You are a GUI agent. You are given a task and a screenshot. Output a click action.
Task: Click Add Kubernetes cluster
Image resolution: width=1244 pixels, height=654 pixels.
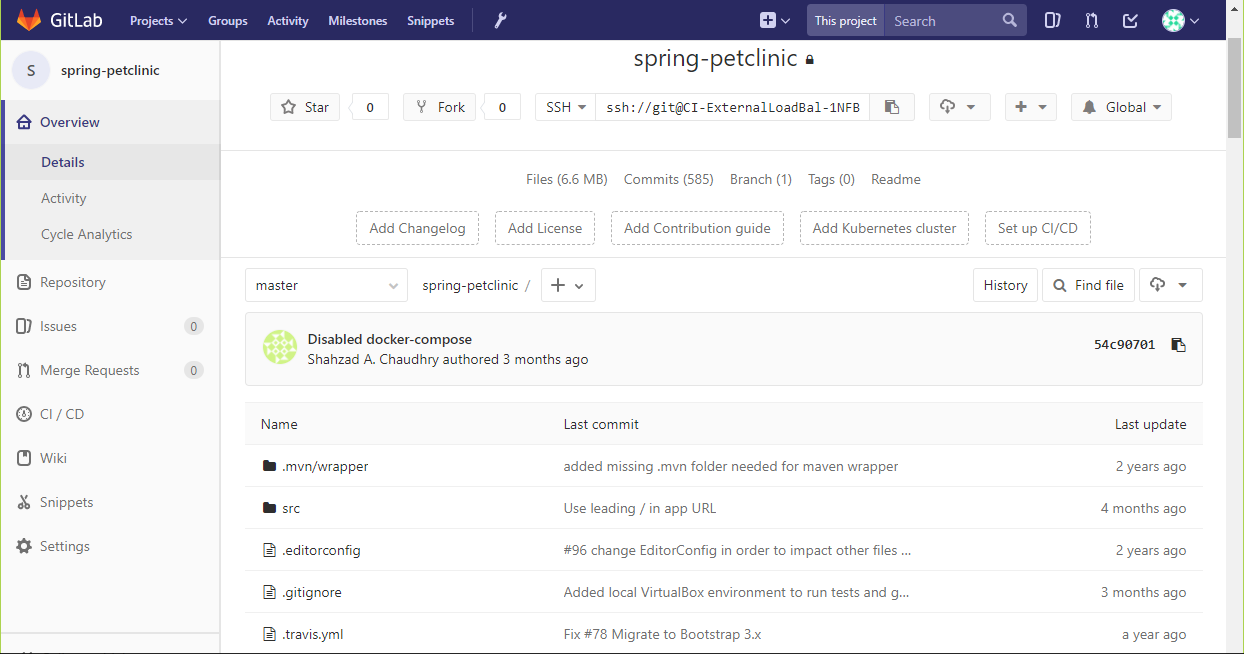pos(884,228)
